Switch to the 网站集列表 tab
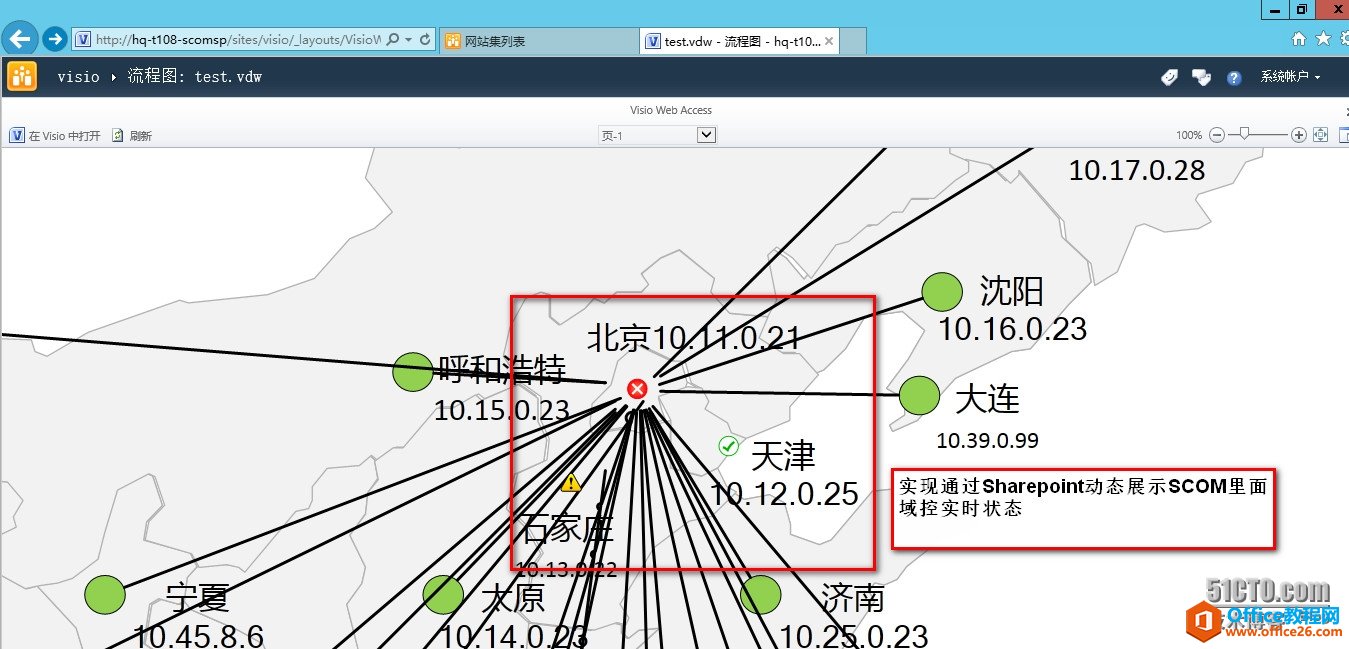 pos(538,41)
